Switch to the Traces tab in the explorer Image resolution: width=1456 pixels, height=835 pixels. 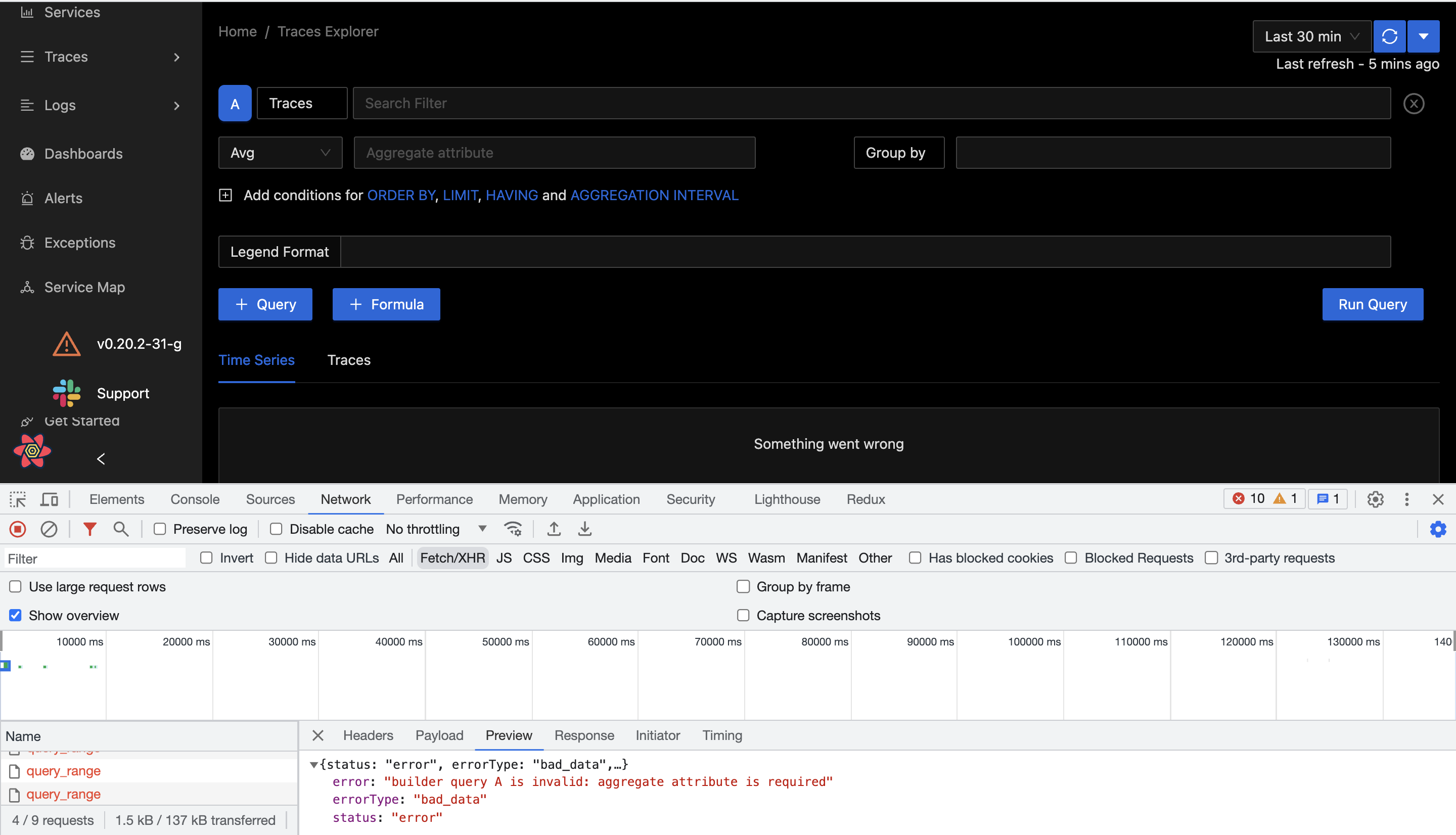click(x=349, y=360)
